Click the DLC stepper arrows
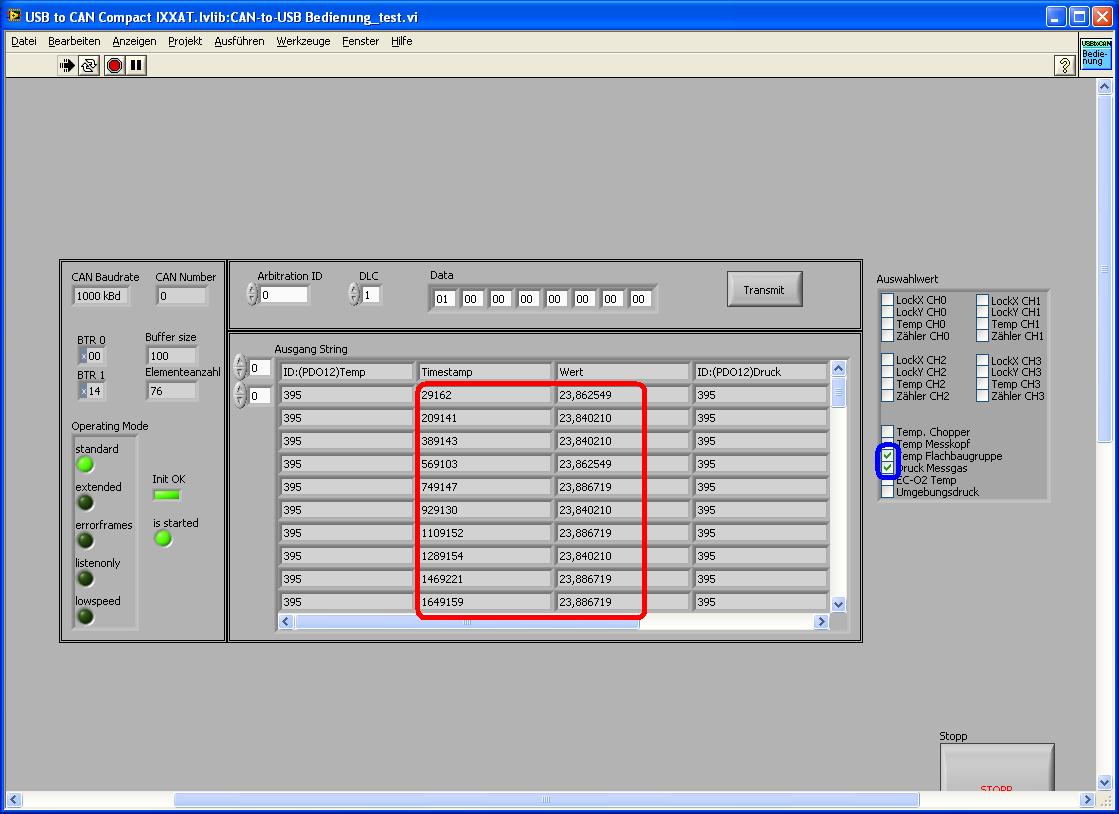 click(x=354, y=294)
